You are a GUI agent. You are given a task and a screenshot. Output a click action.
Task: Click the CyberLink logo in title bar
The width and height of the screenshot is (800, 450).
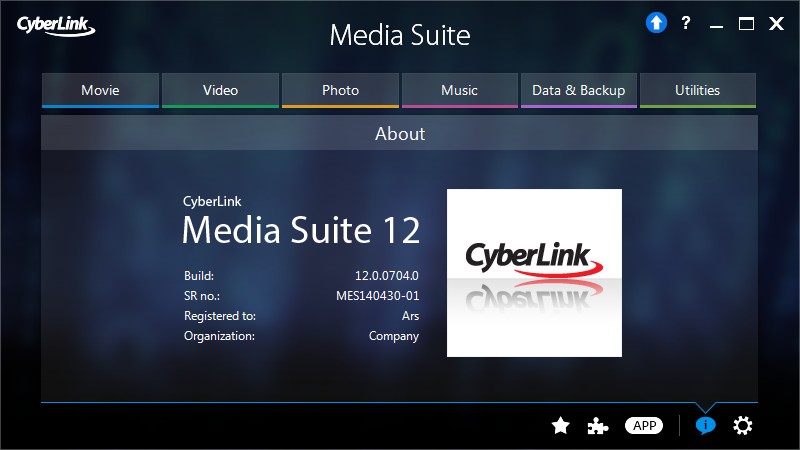(x=56, y=26)
